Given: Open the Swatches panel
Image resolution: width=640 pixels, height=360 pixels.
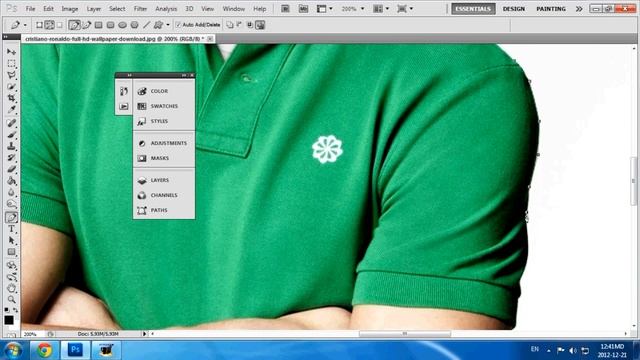Looking at the screenshot, I should [x=164, y=106].
